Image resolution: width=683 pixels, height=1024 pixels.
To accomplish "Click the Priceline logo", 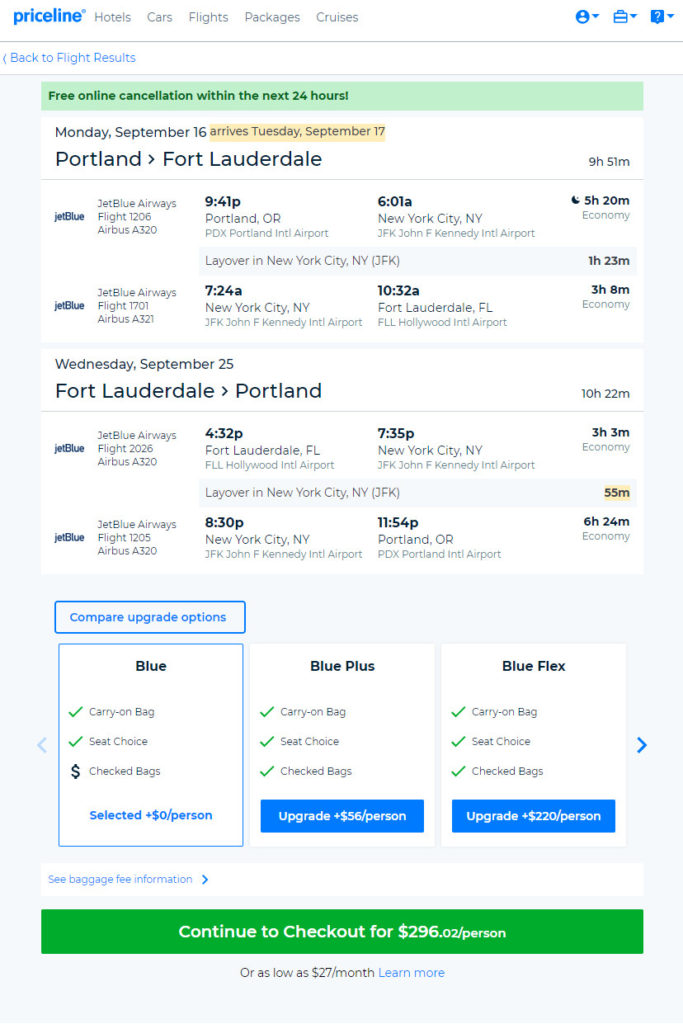I will coord(49,16).
